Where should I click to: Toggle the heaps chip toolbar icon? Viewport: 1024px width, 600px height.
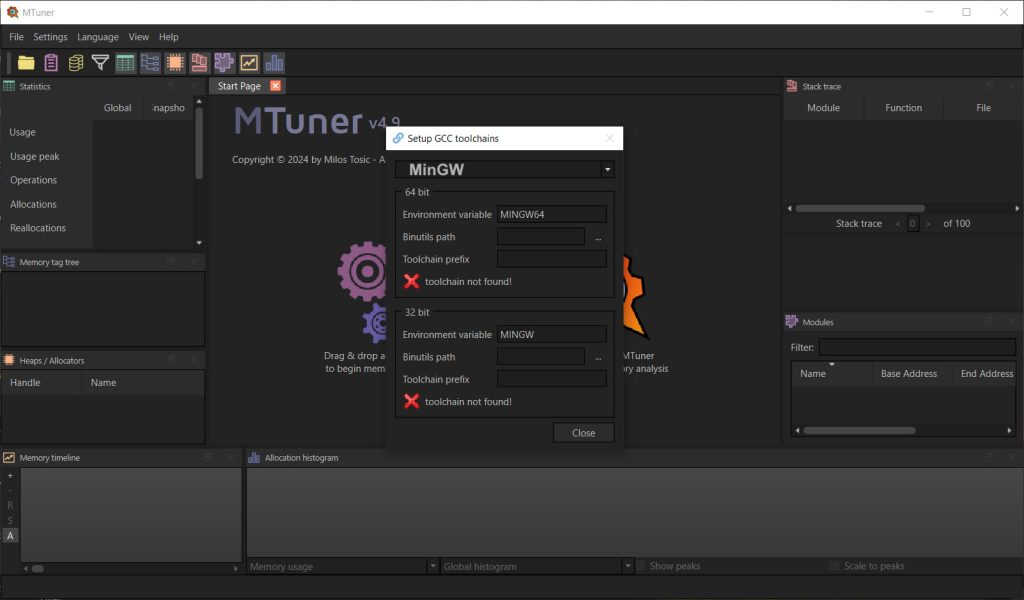click(175, 63)
